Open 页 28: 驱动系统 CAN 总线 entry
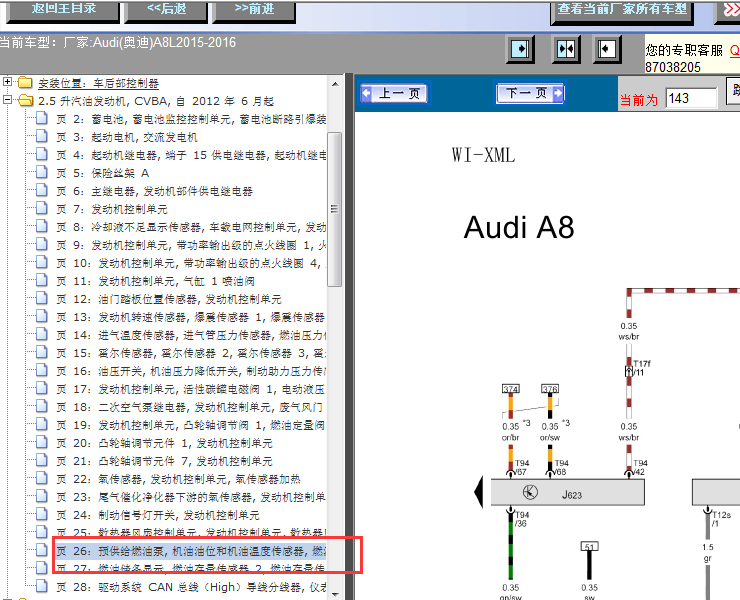740x600 pixels. (191, 587)
